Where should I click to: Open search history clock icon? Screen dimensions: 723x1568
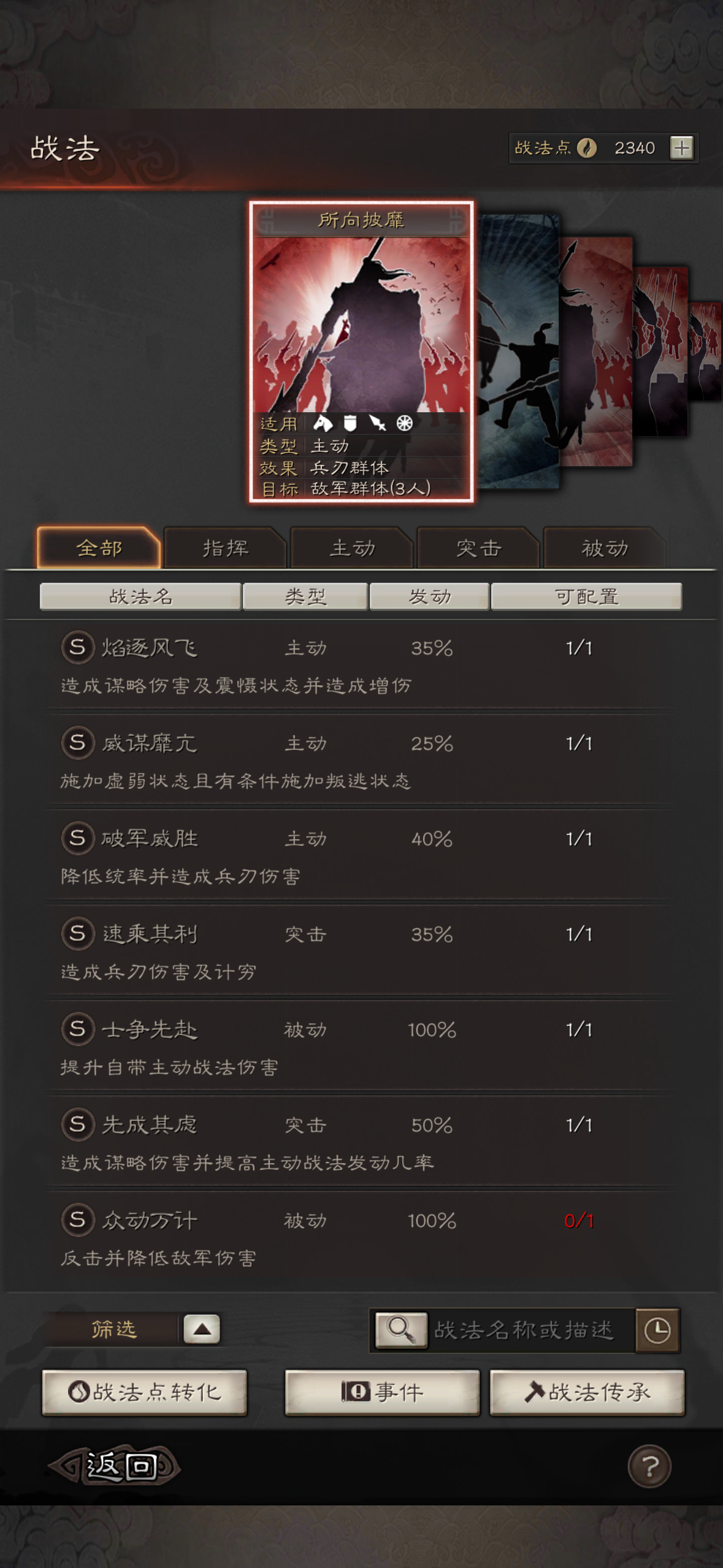tap(657, 1330)
